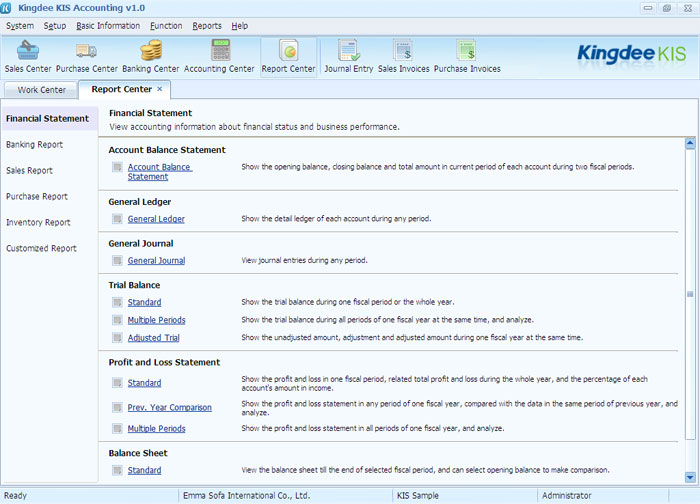This screenshot has height=504, width=700.
Task: Click icon beside General Journal link
Action: click(x=117, y=260)
